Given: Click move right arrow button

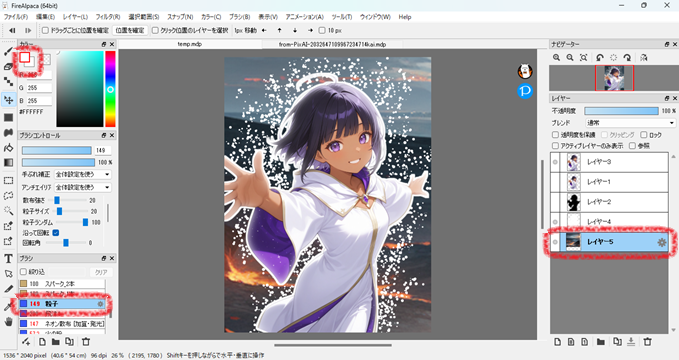Looking at the screenshot, I should coord(310,30).
